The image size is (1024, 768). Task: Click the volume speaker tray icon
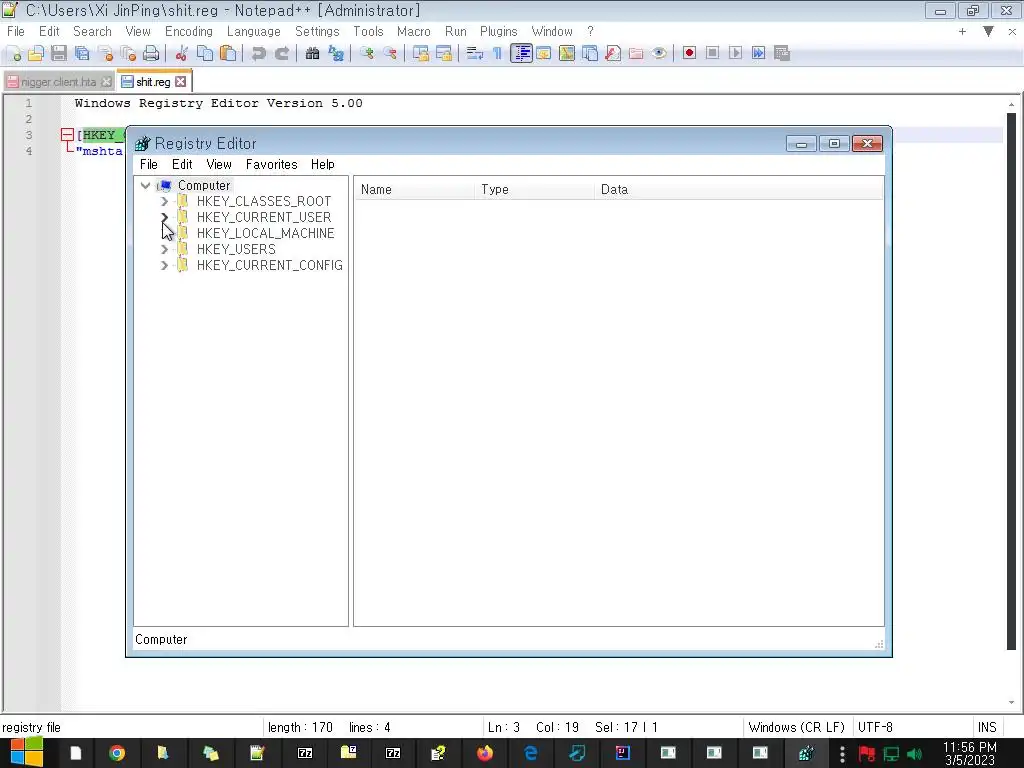coord(914,754)
